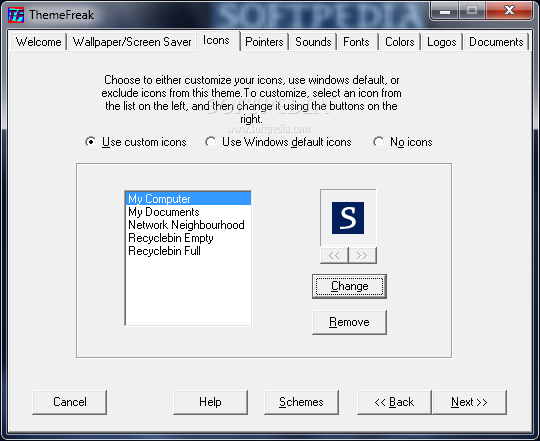
Task: Select Network Neighbourhood list entry
Action: point(188,225)
